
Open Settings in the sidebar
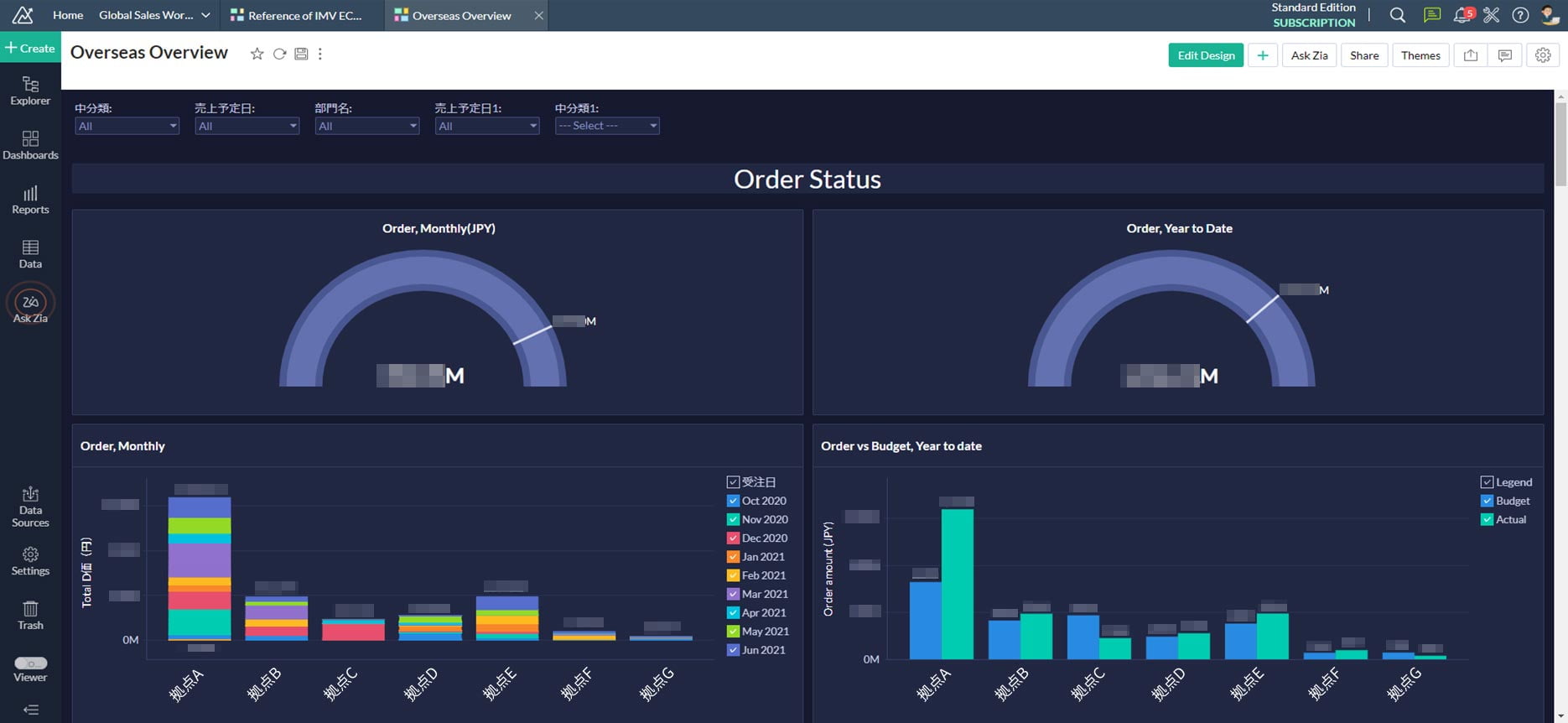pos(30,561)
